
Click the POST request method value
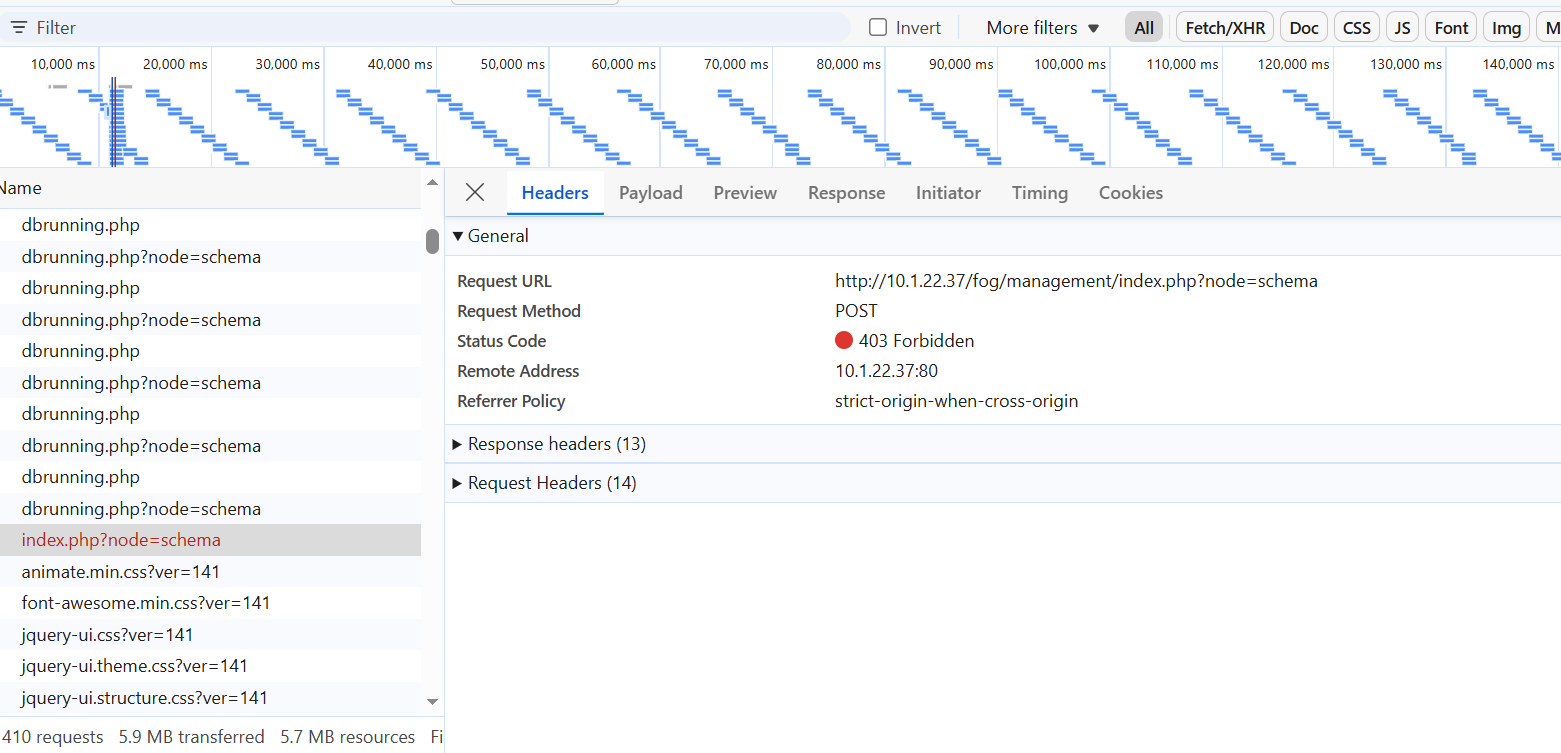856,311
